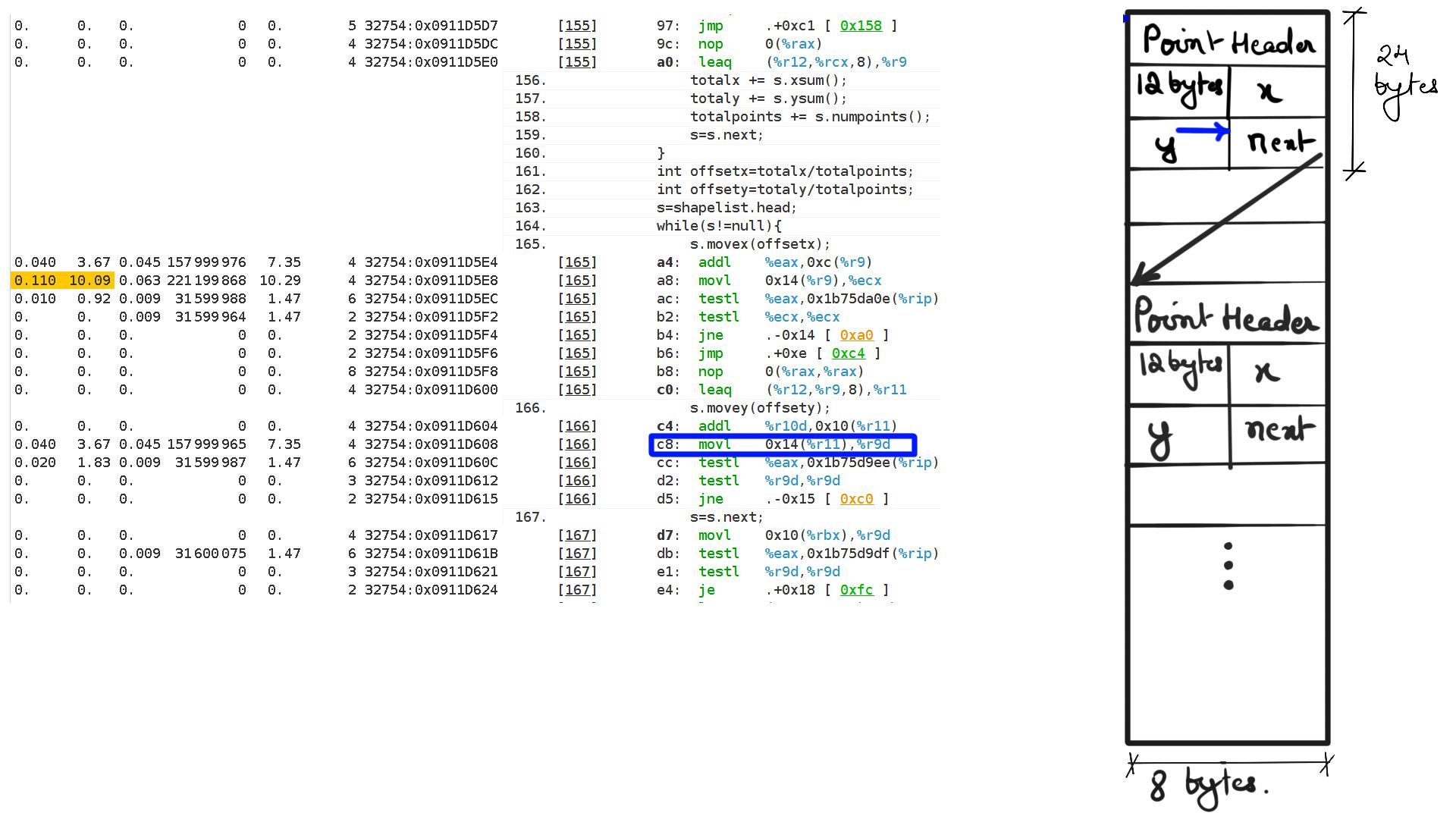Viewport: 1456px width, 819px height.
Task: Click the [165] link on the ac testl row
Action: [577, 299]
